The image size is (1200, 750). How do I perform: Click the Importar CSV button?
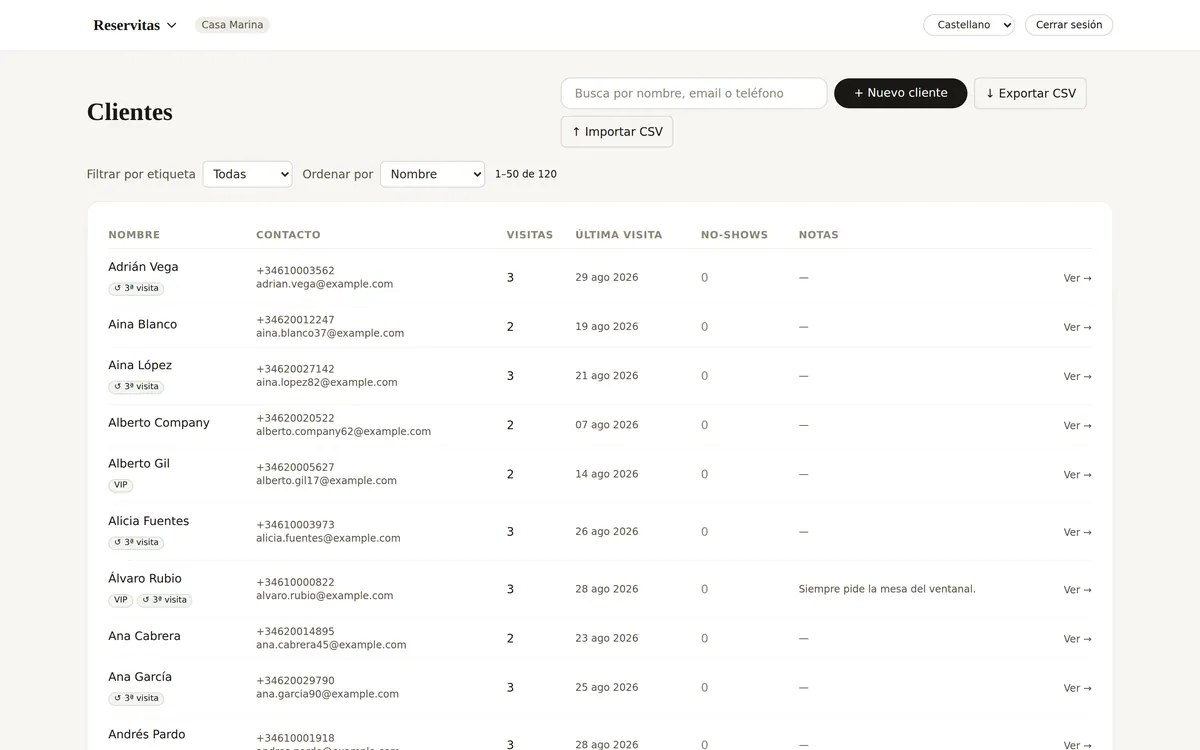coord(617,131)
